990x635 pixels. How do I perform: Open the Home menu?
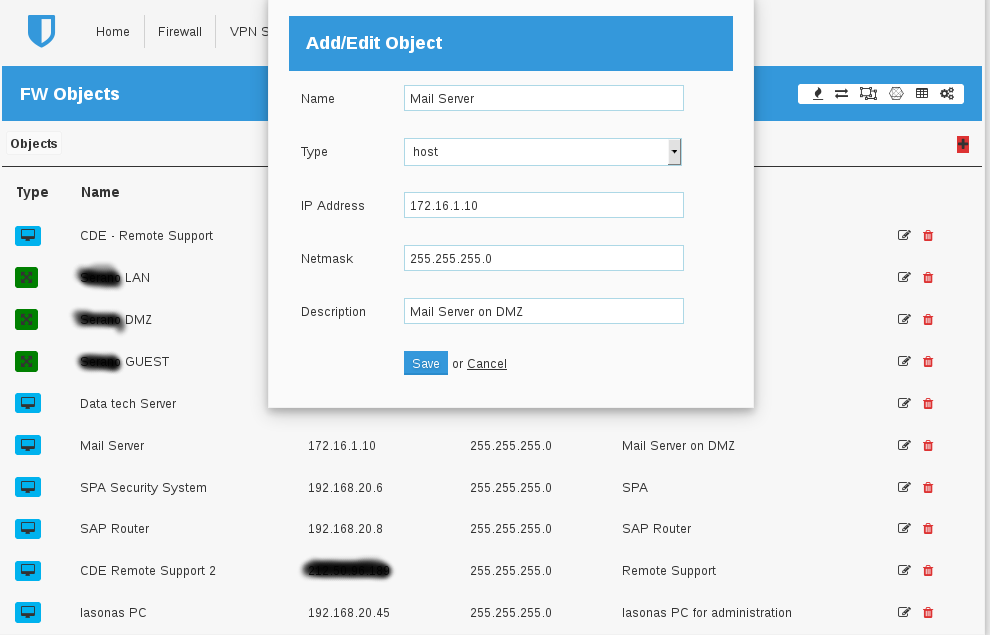tap(113, 32)
